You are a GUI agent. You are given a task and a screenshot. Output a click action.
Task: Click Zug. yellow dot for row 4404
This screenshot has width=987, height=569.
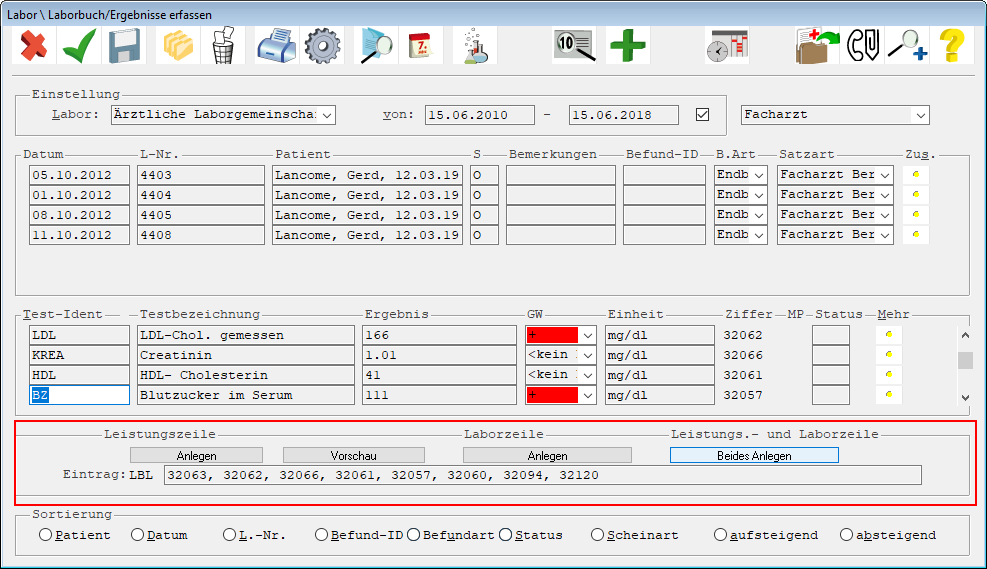point(916,194)
